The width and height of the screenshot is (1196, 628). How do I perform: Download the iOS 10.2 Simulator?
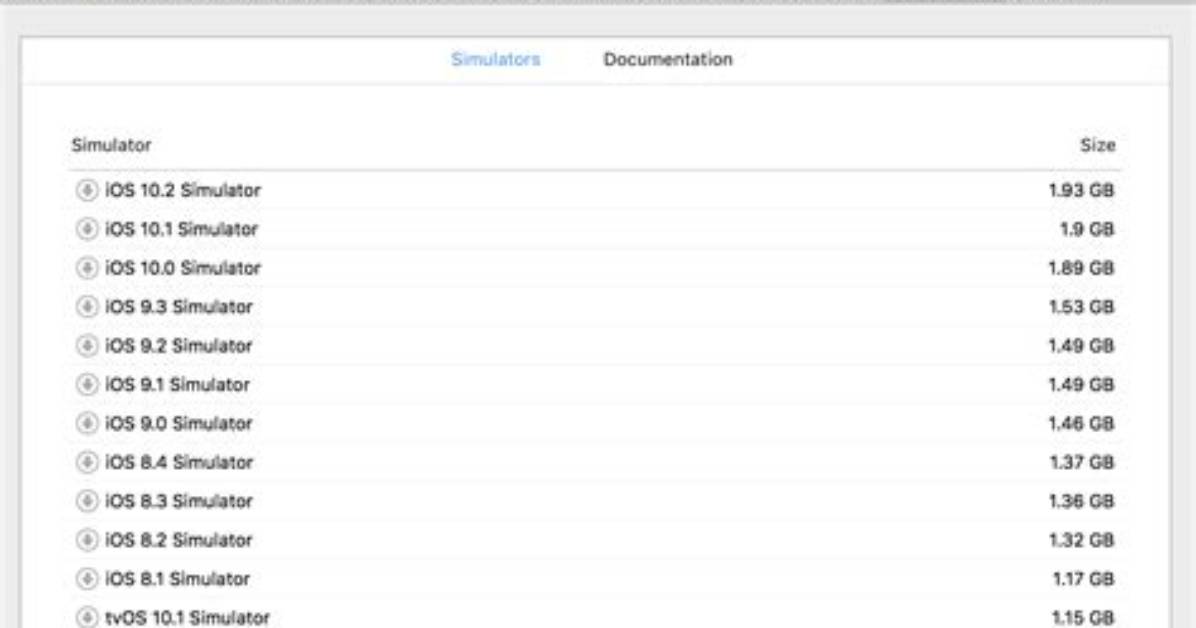87,190
